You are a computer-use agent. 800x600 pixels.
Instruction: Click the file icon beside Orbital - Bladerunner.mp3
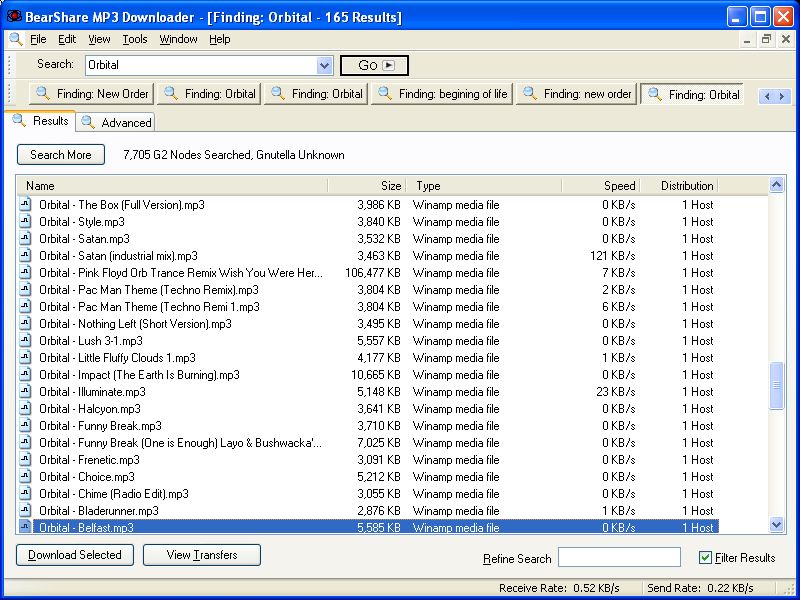click(26, 511)
